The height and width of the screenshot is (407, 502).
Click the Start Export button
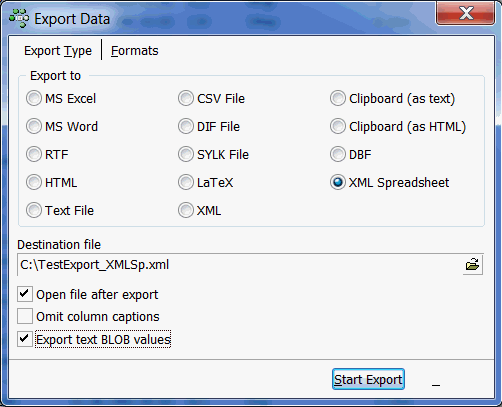(368, 379)
